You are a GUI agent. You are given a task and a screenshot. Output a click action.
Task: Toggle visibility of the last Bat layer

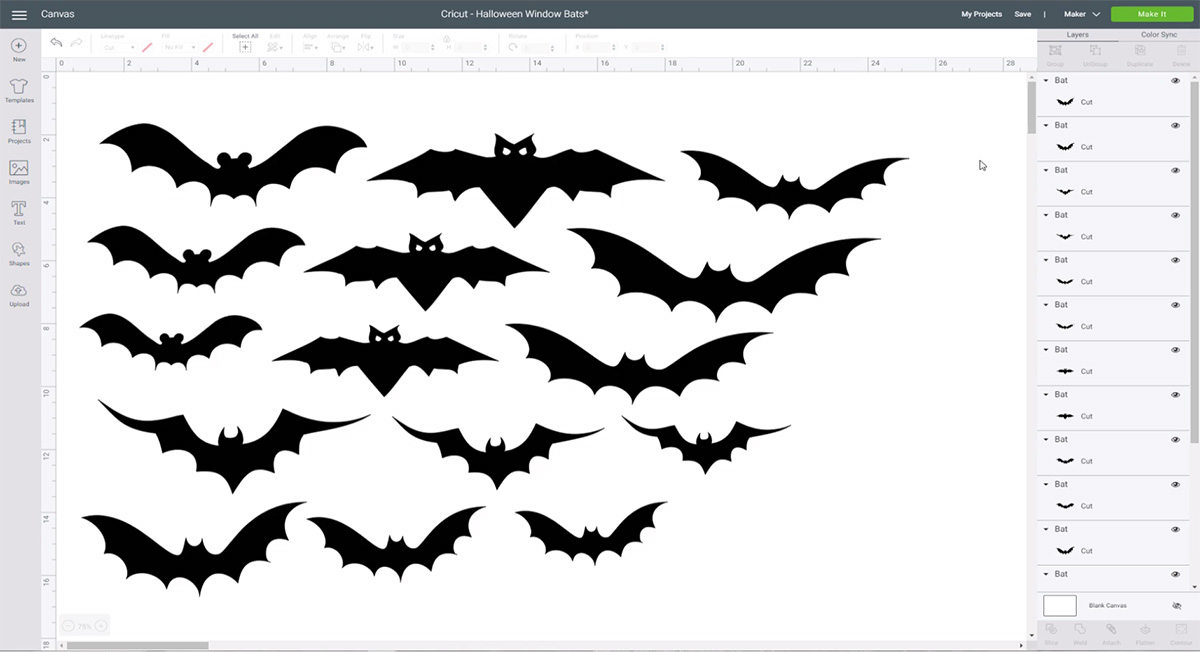coord(1176,574)
